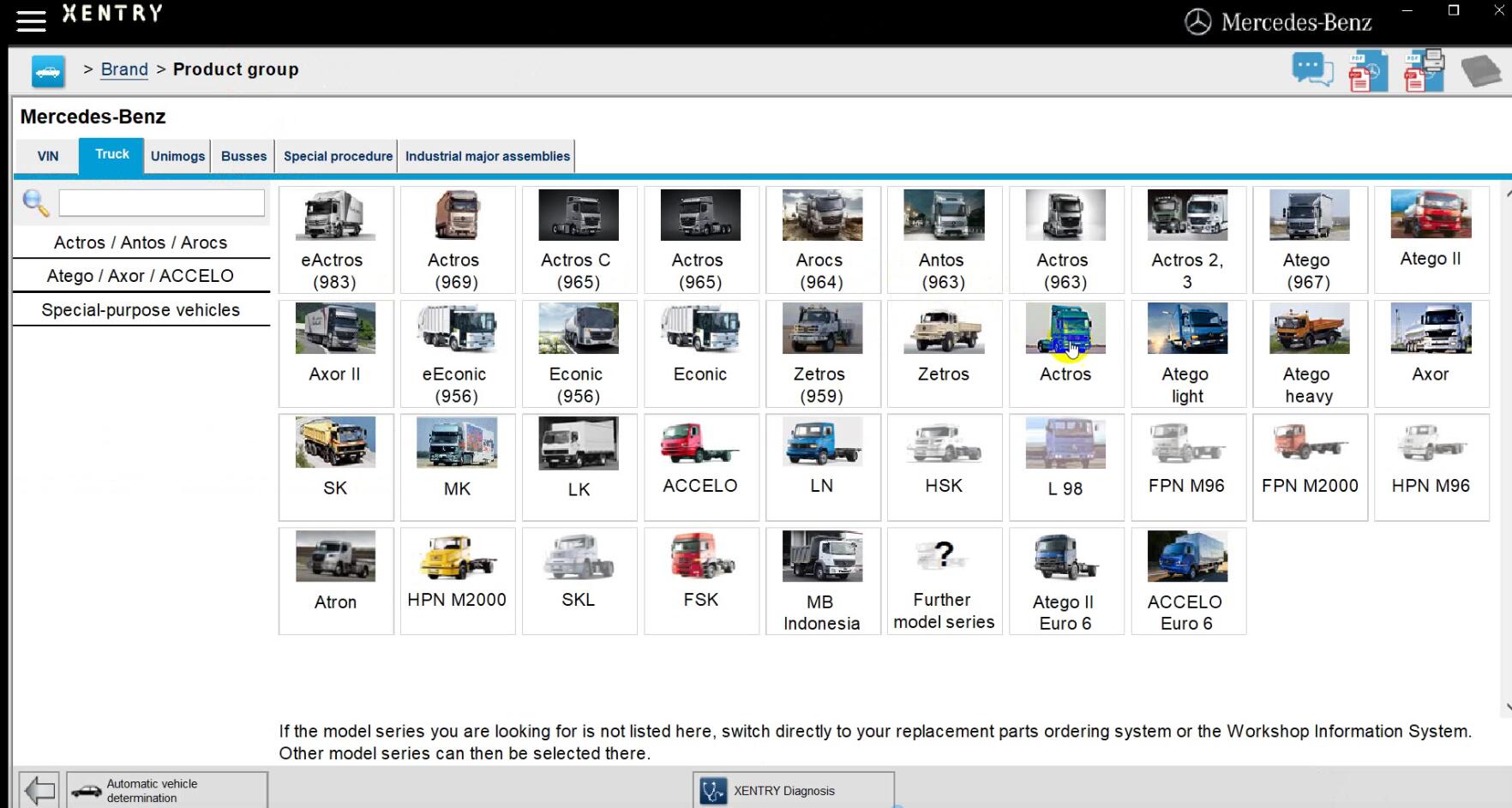Focus the model series search field
The height and width of the screenshot is (808, 1512).
(161, 203)
